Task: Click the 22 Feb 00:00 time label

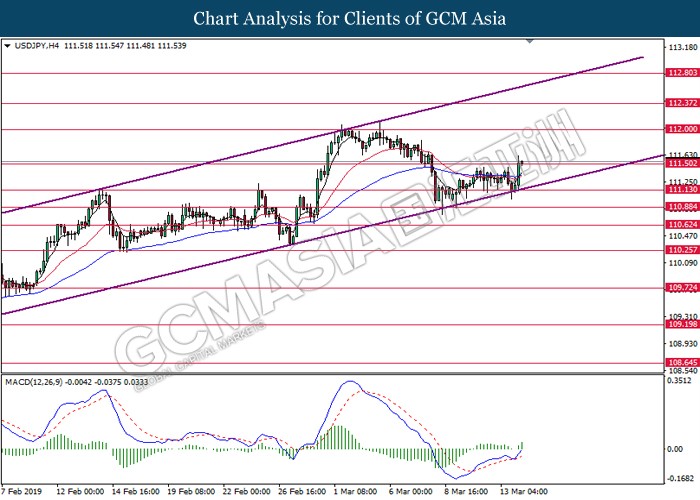Action: 246,492
